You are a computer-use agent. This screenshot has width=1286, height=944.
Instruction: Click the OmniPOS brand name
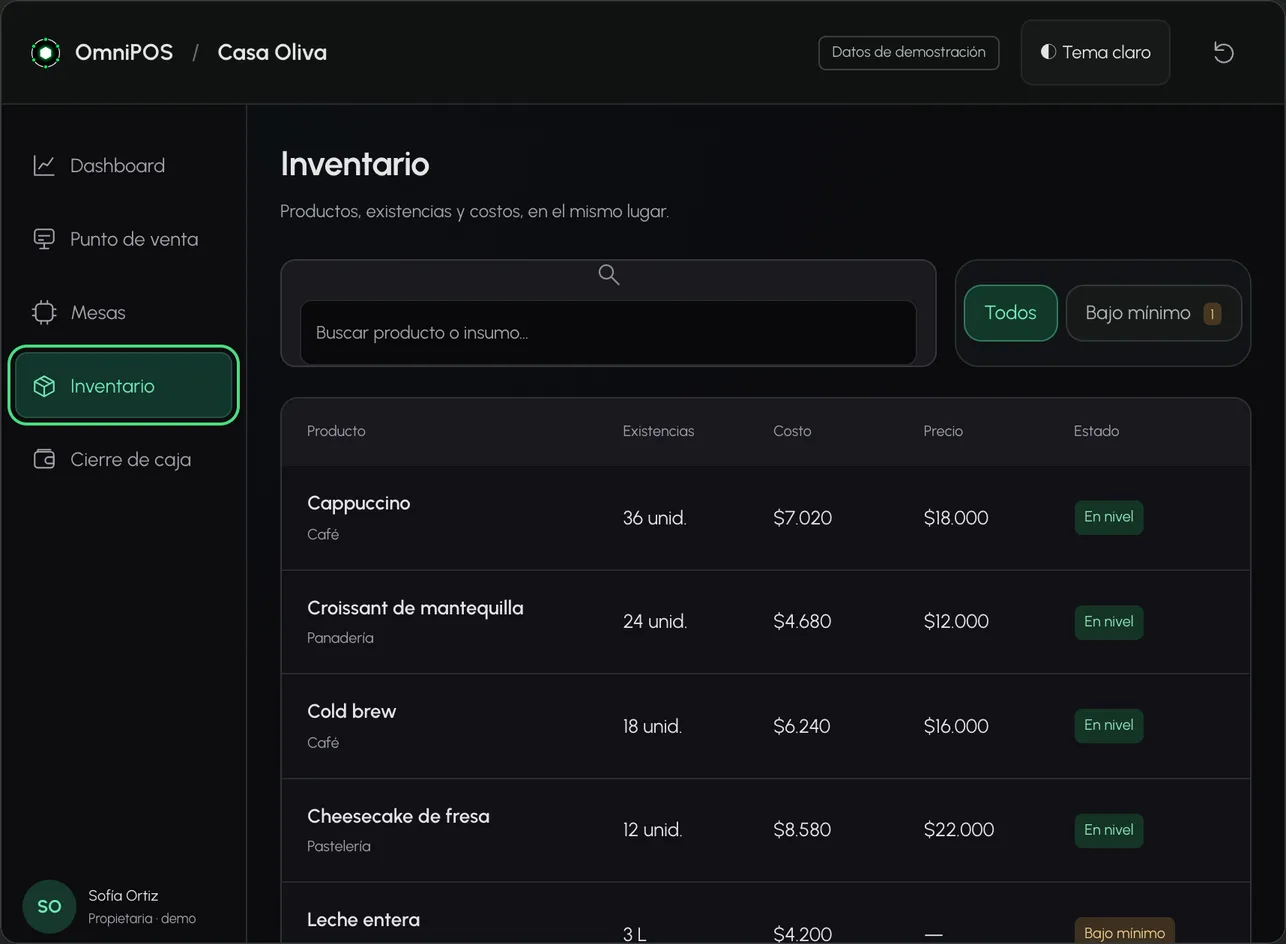click(x=124, y=52)
